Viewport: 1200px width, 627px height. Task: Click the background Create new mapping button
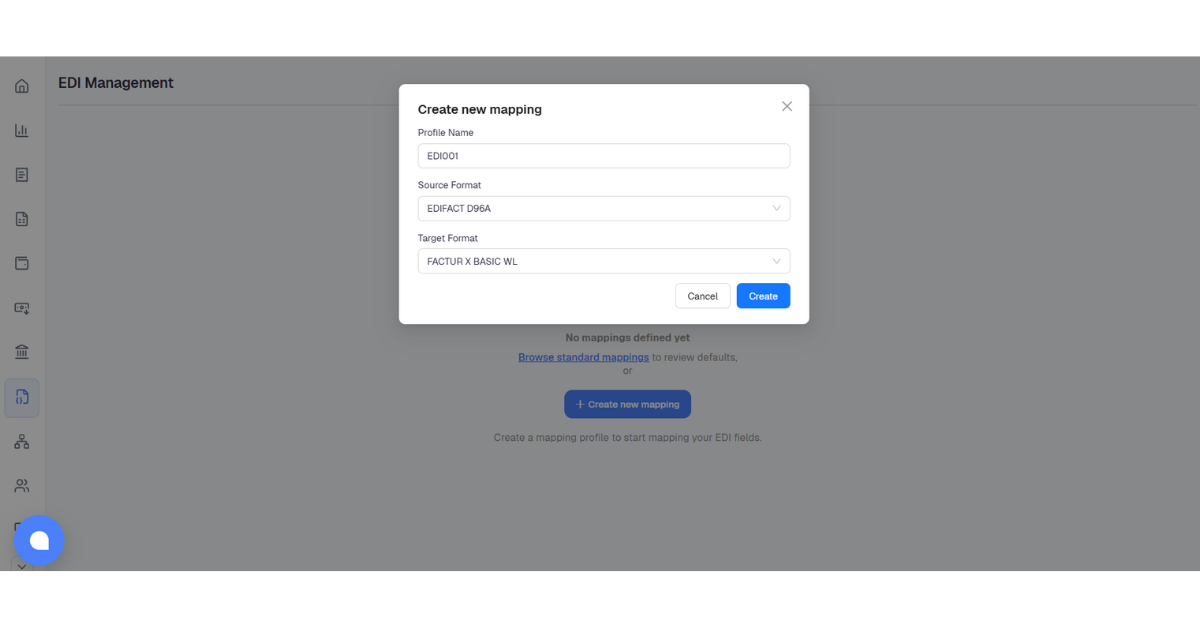point(628,404)
